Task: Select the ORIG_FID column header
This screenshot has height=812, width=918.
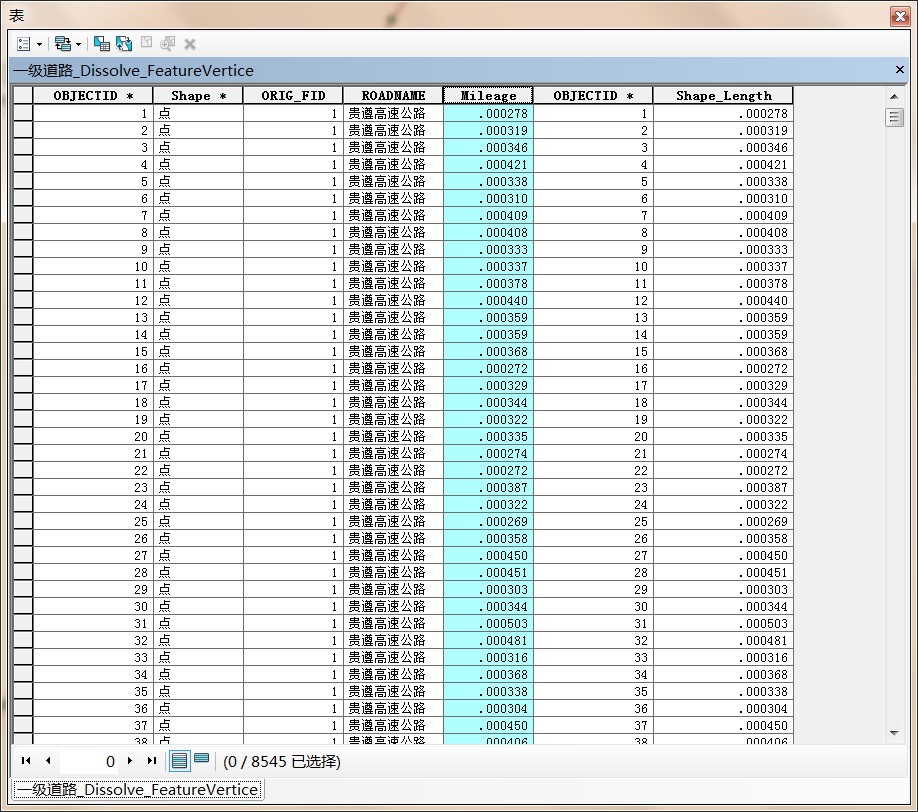Action: click(x=293, y=95)
